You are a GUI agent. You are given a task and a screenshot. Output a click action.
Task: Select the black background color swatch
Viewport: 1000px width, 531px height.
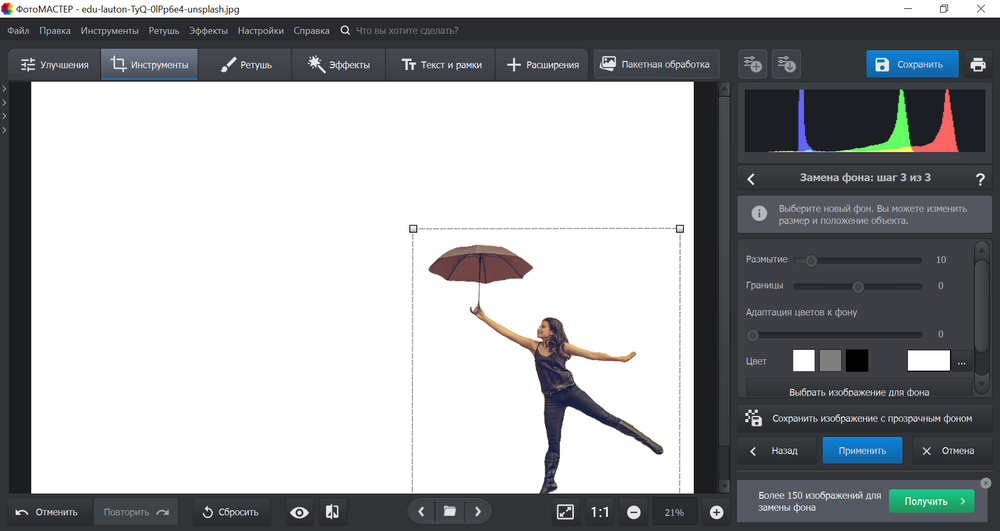(857, 361)
